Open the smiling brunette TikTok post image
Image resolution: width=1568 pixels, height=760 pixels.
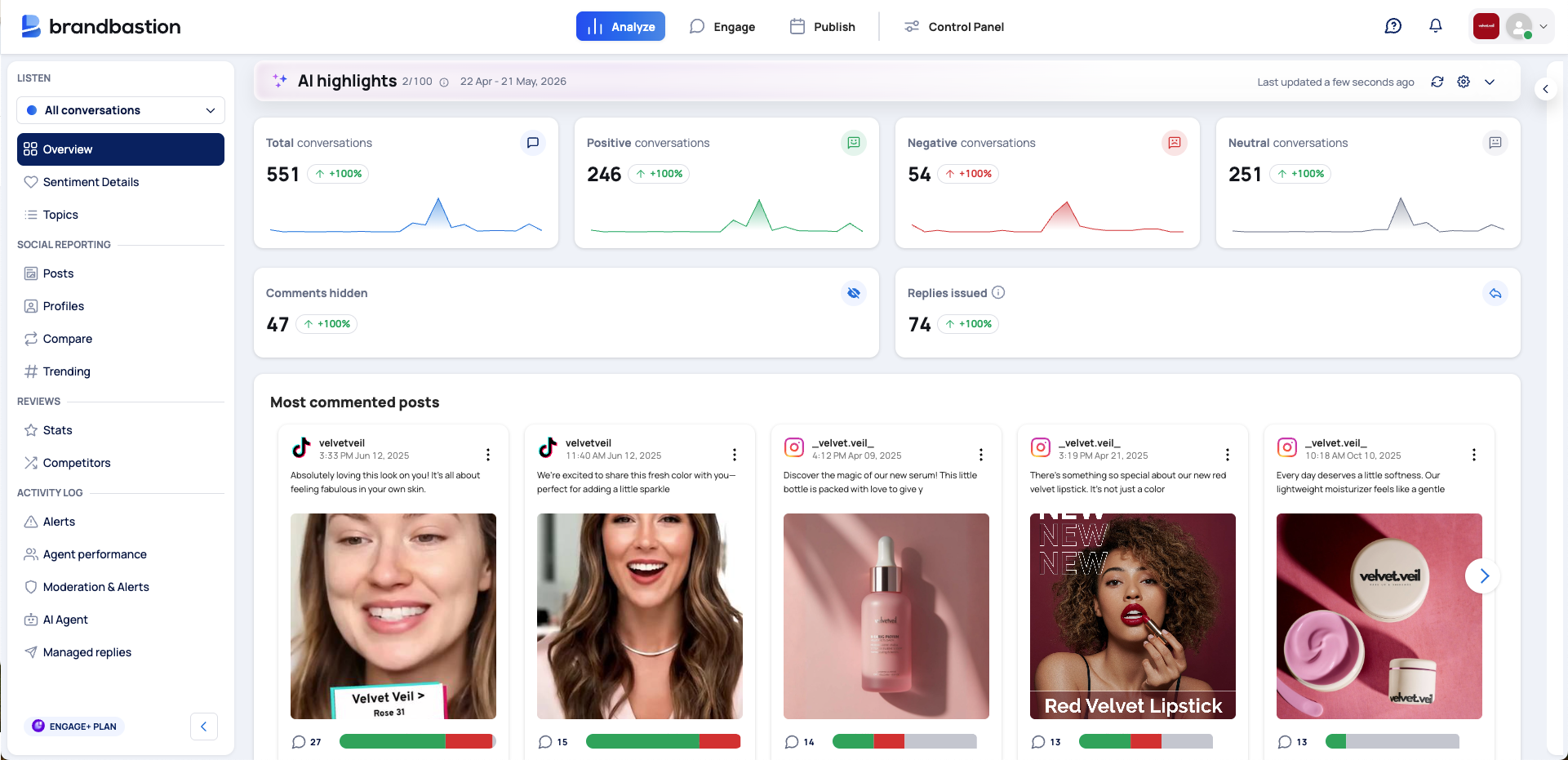pos(640,616)
